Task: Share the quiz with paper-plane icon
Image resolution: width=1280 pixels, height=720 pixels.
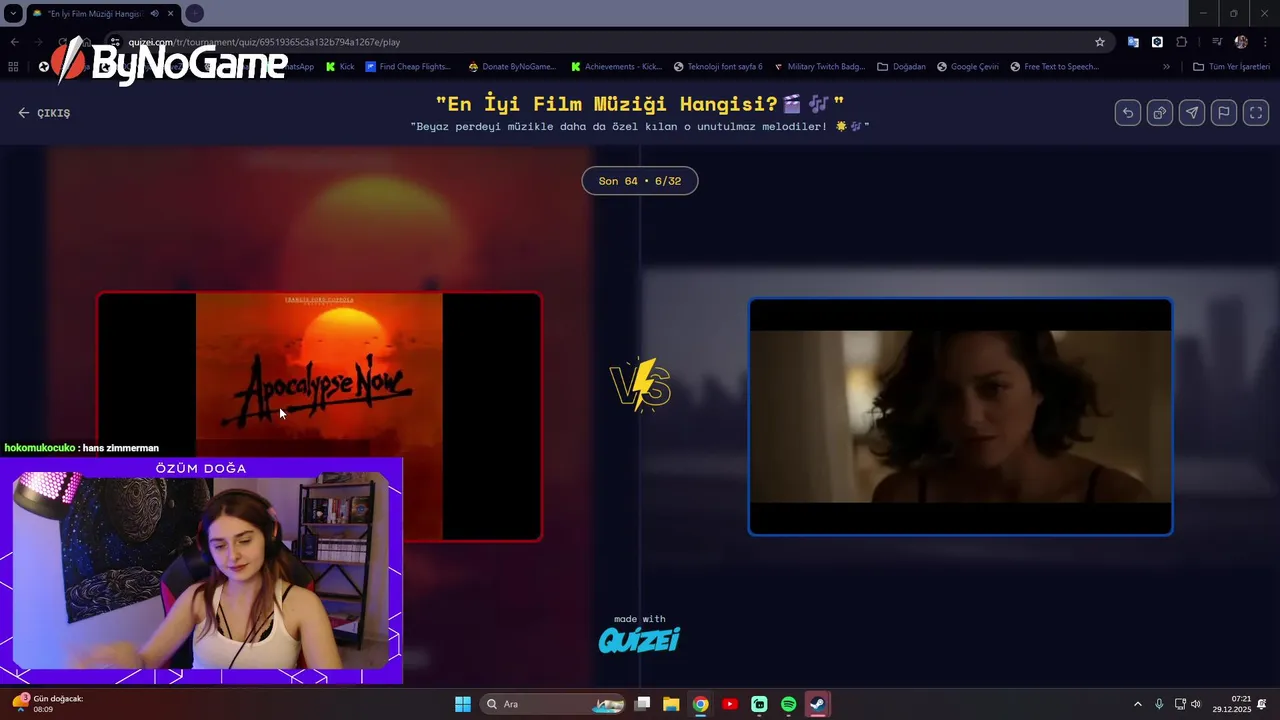Action: click(x=1192, y=113)
